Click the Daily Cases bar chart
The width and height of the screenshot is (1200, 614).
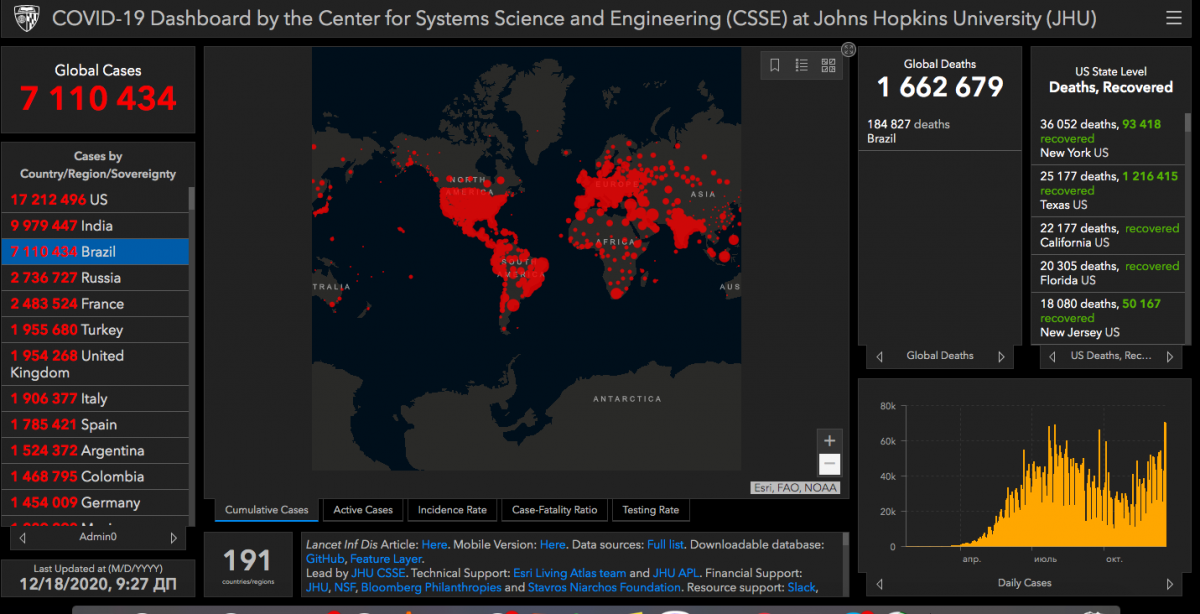coord(1035,485)
